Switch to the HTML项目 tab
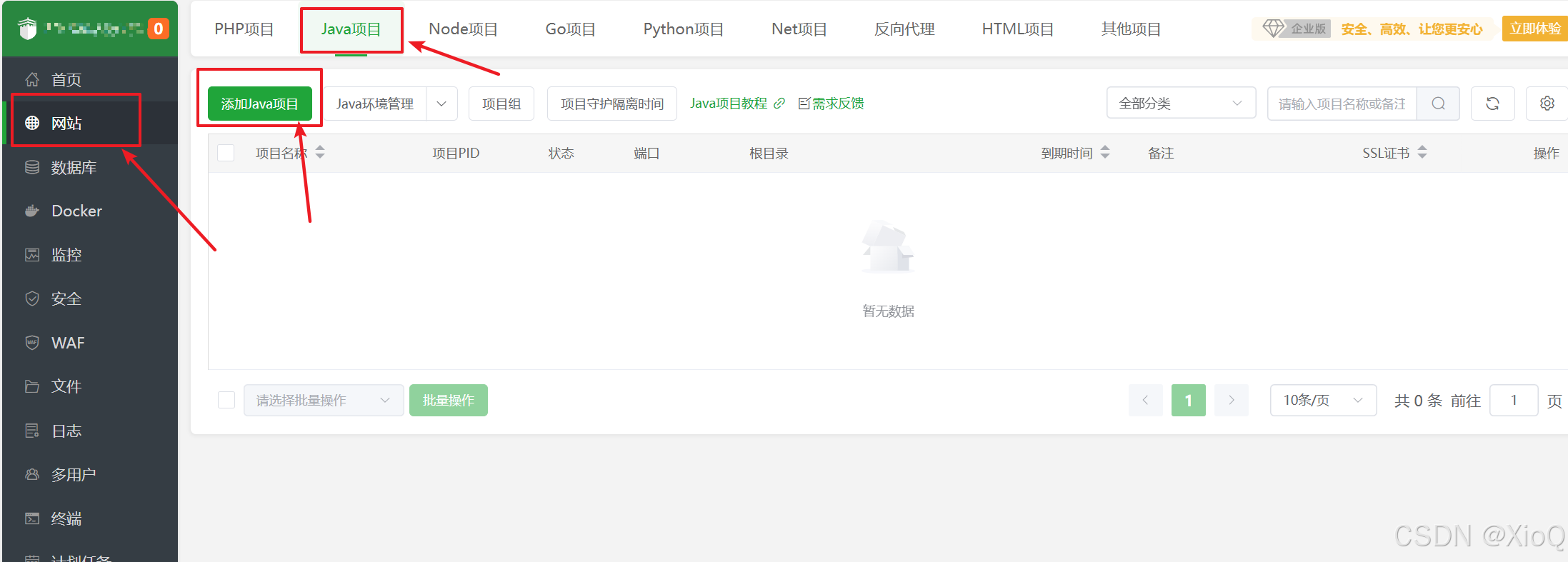The width and height of the screenshot is (1568, 562). [1017, 29]
